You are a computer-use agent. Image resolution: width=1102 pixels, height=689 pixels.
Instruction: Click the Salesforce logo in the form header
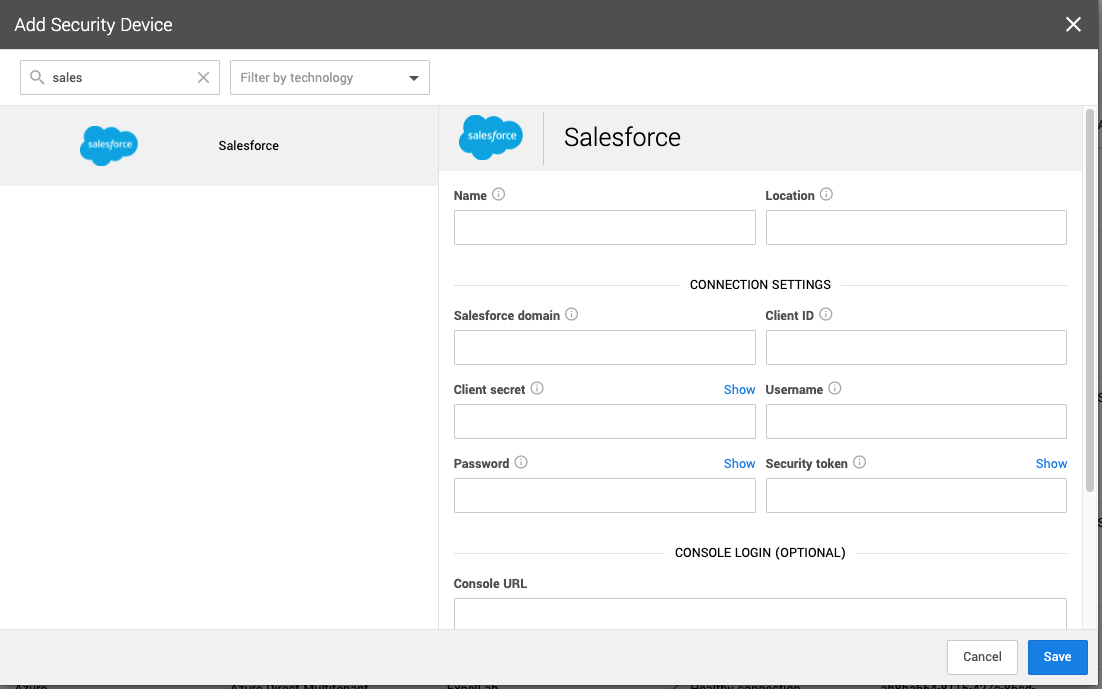pyautogui.click(x=491, y=137)
